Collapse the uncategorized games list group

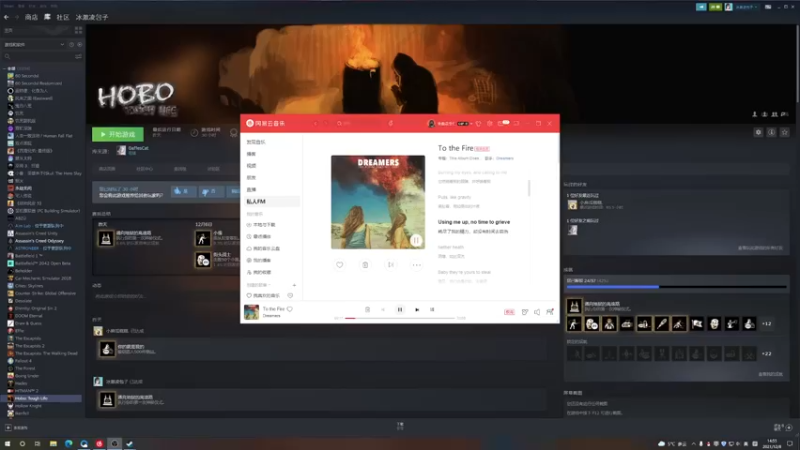5,68
